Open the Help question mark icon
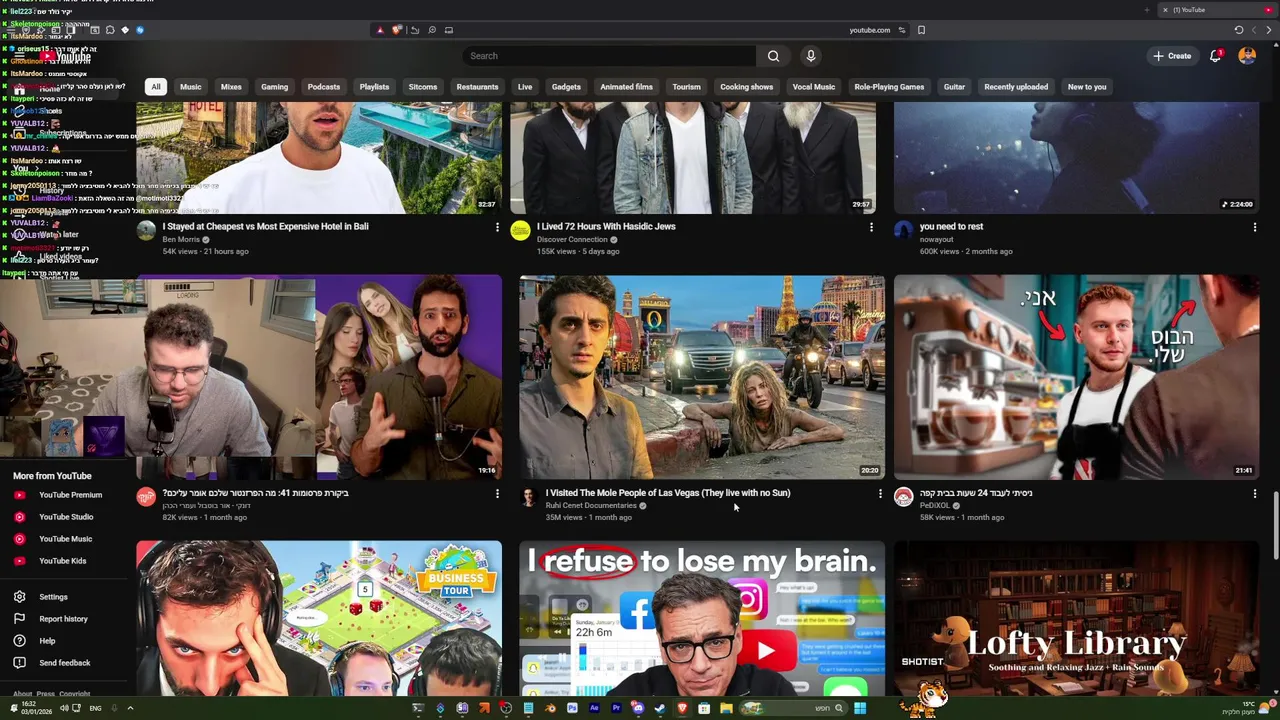The height and width of the screenshot is (720, 1280). point(19,641)
